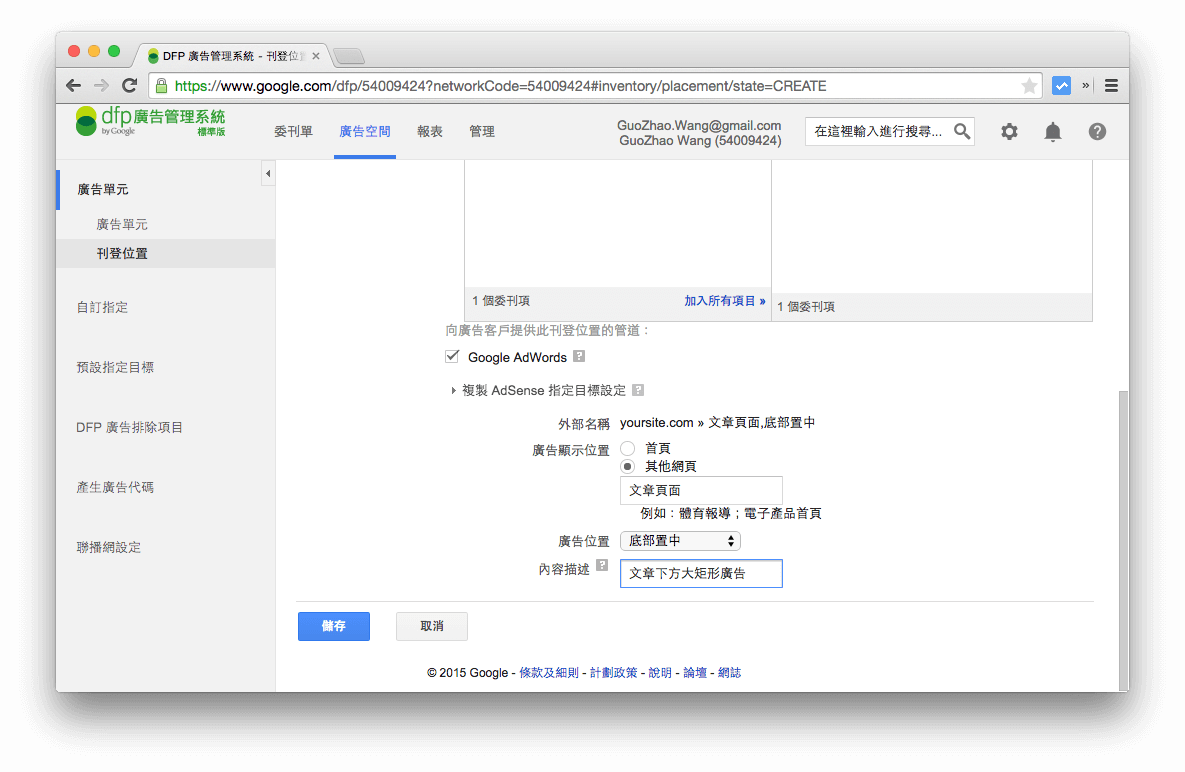Click the 儲存 button

(x=333, y=626)
